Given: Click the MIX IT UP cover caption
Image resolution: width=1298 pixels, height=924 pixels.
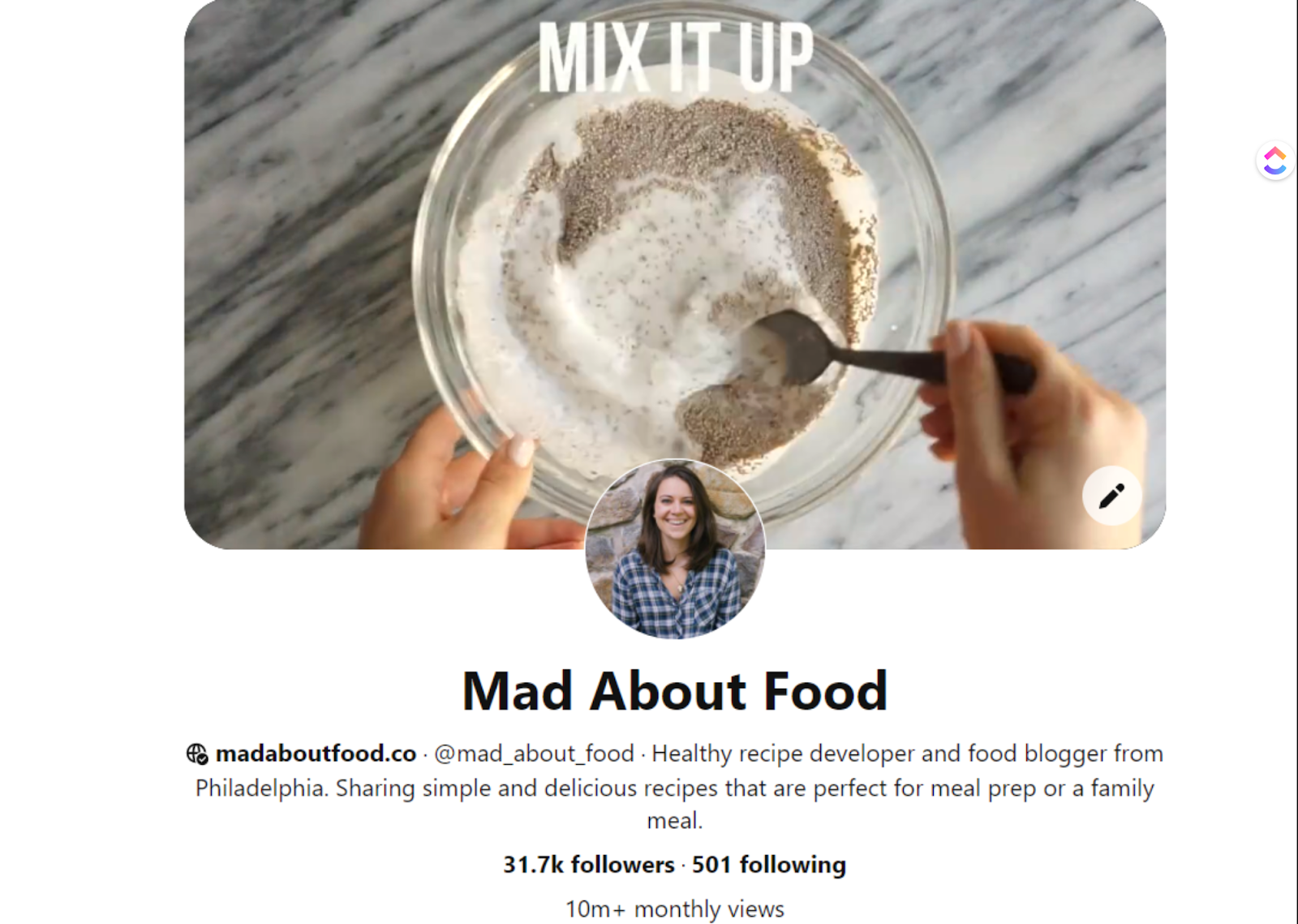Looking at the screenshot, I should point(675,57).
